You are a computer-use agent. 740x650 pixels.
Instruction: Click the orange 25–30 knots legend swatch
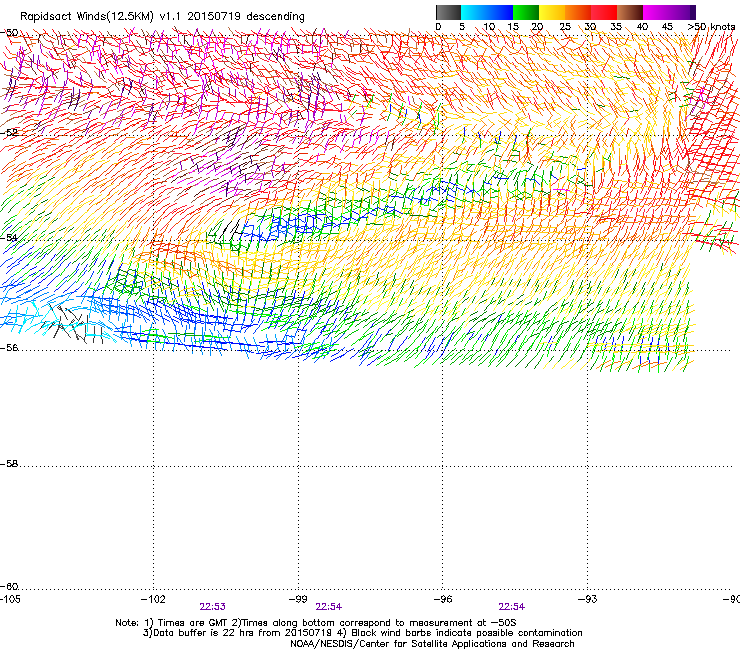[x=578, y=12]
